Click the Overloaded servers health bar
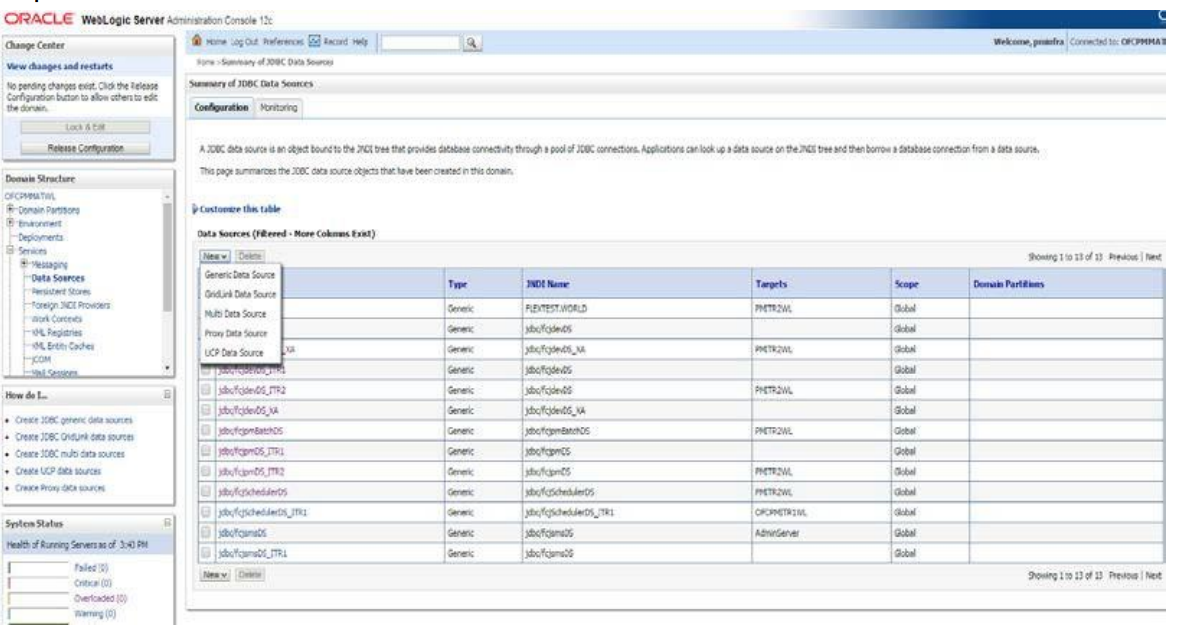The image size is (1183, 637). pyautogui.click(x=38, y=599)
